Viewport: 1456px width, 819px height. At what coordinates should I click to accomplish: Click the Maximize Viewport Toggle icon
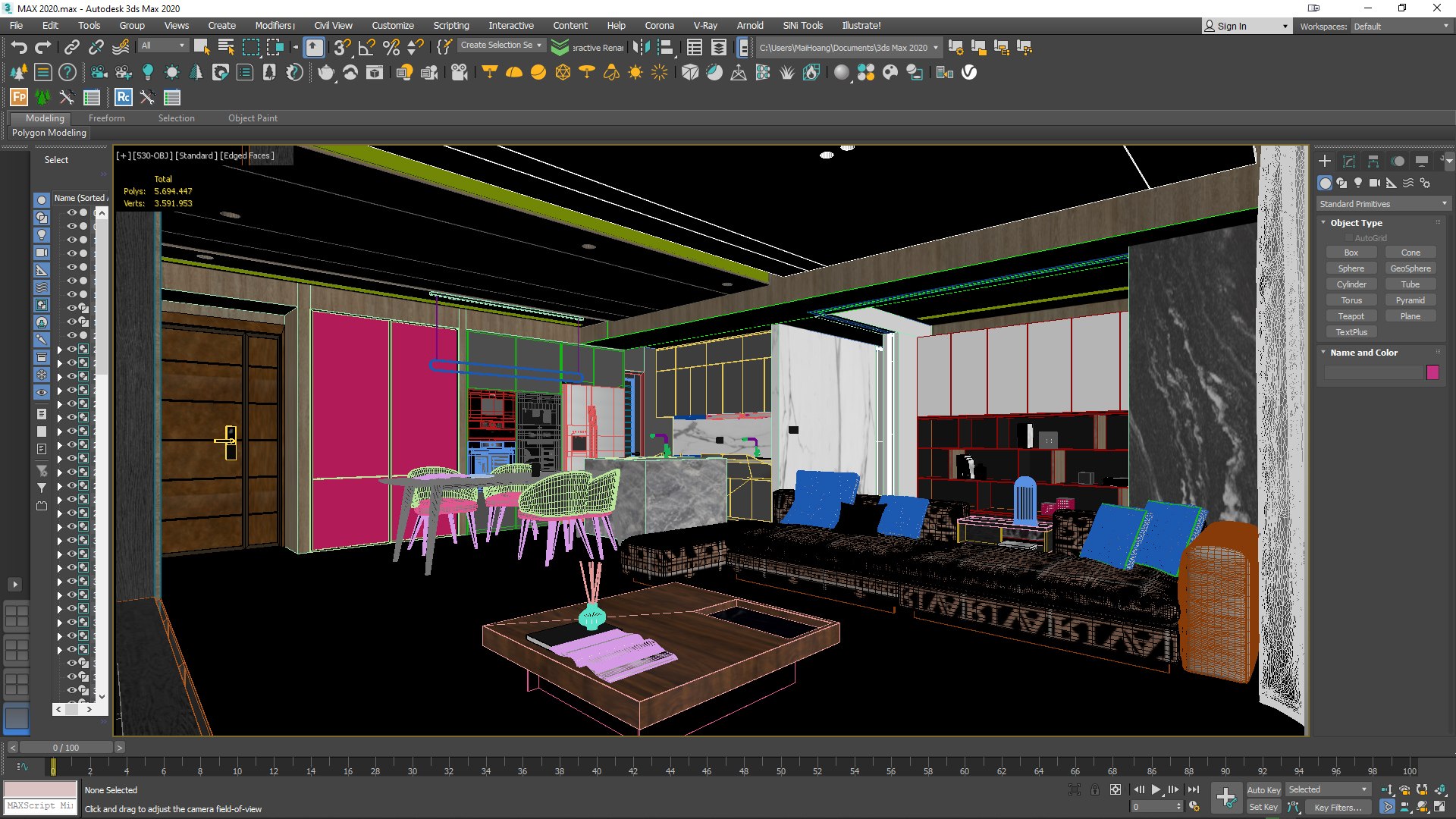click(x=1439, y=807)
